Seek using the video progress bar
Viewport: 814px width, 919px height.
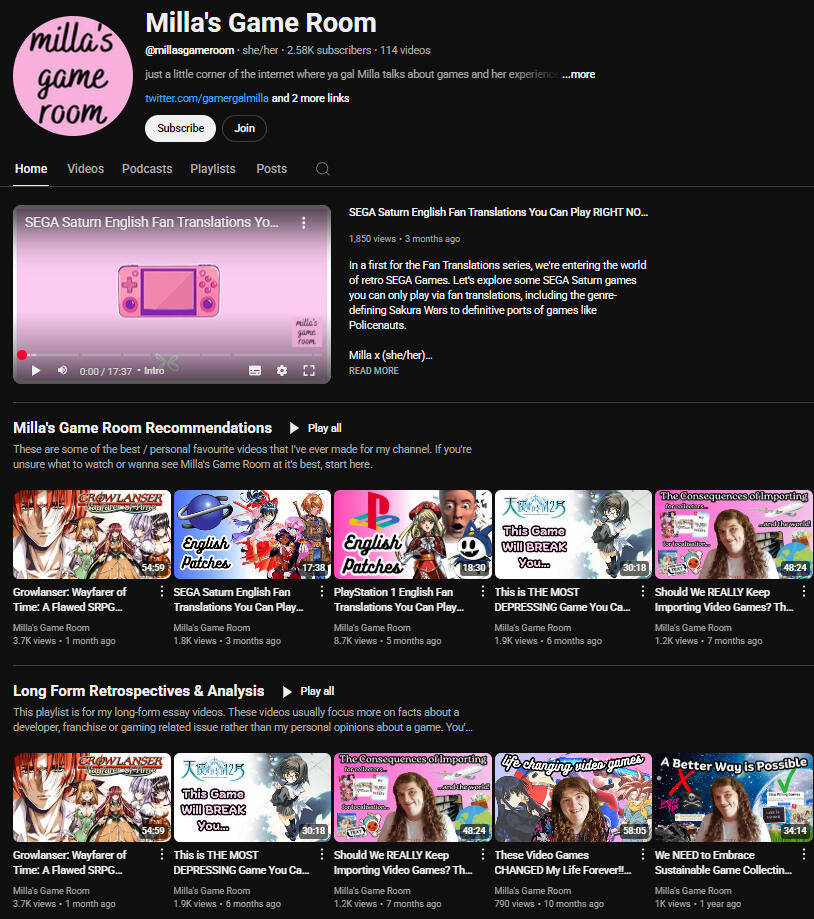170,354
